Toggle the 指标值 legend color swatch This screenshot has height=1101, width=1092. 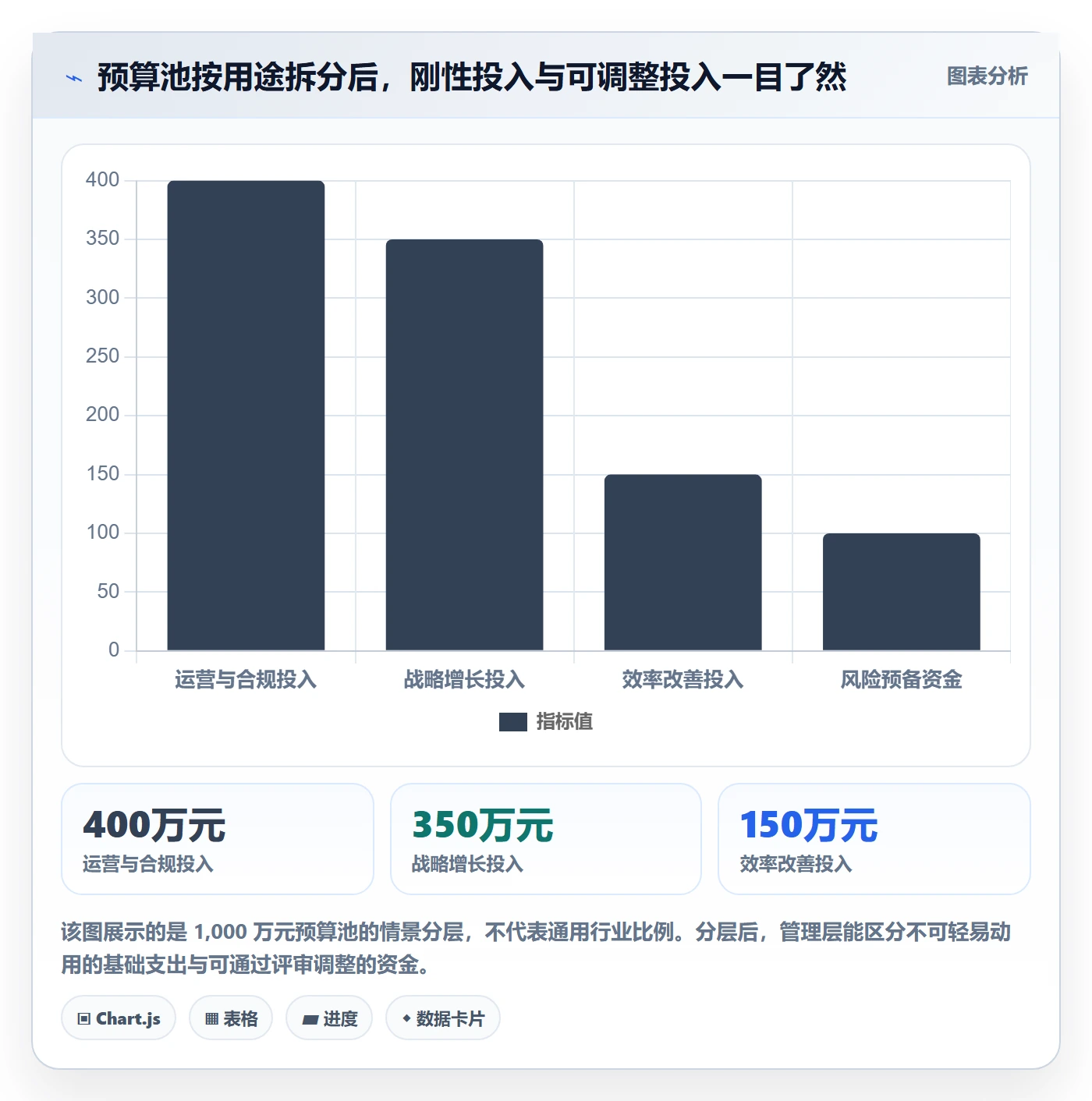point(512,722)
